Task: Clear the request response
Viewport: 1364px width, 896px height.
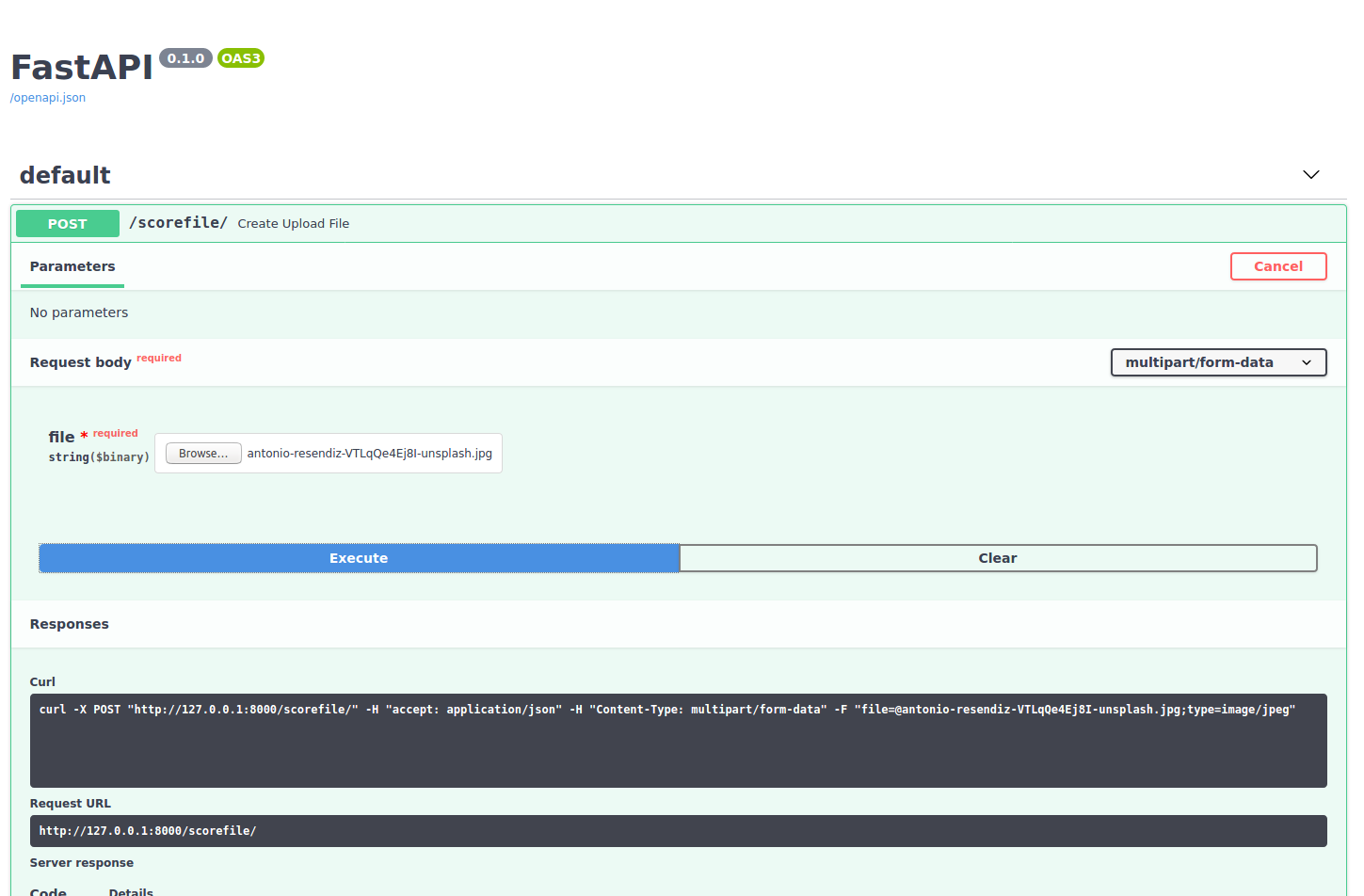Action: [x=998, y=558]
